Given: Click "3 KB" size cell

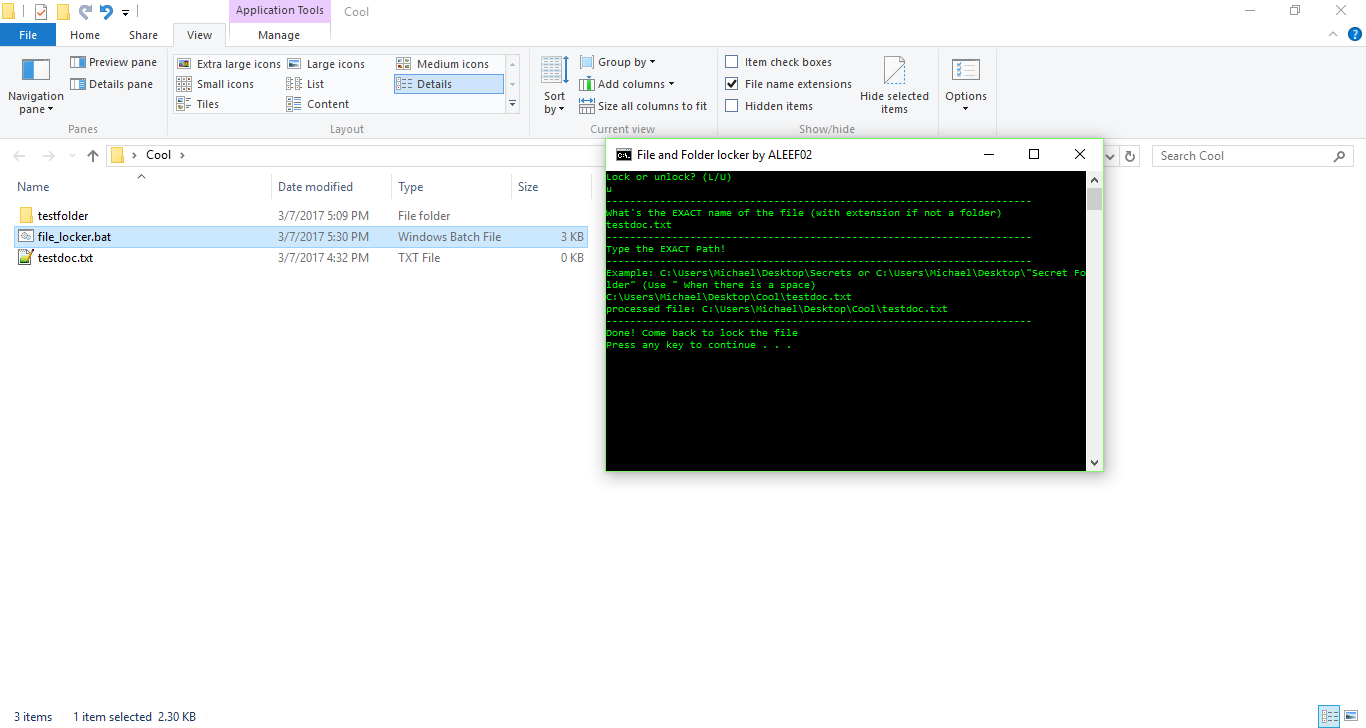Looking at the screenshot, I should point(571,237).
